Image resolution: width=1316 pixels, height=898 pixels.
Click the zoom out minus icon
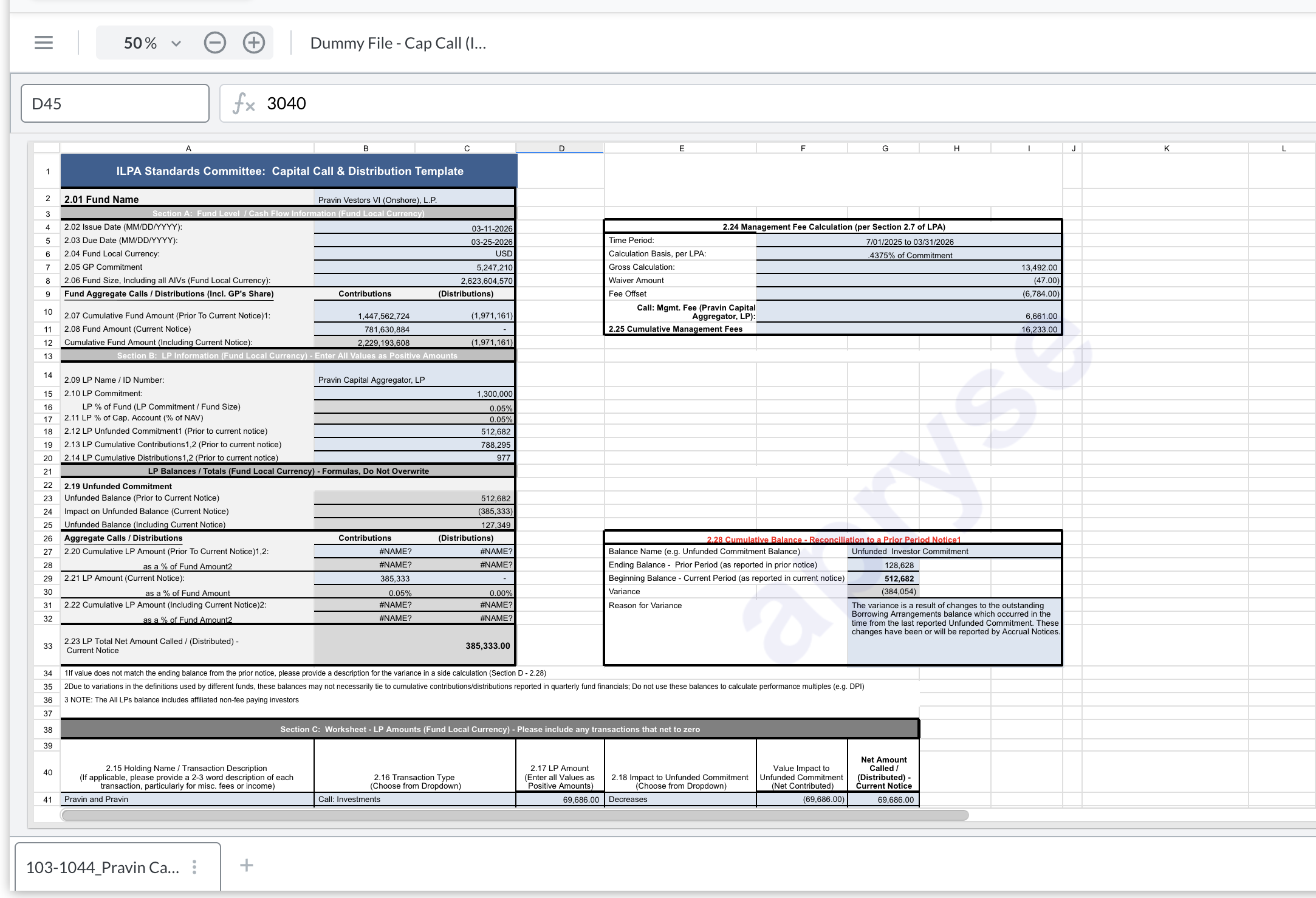point(214,43)
